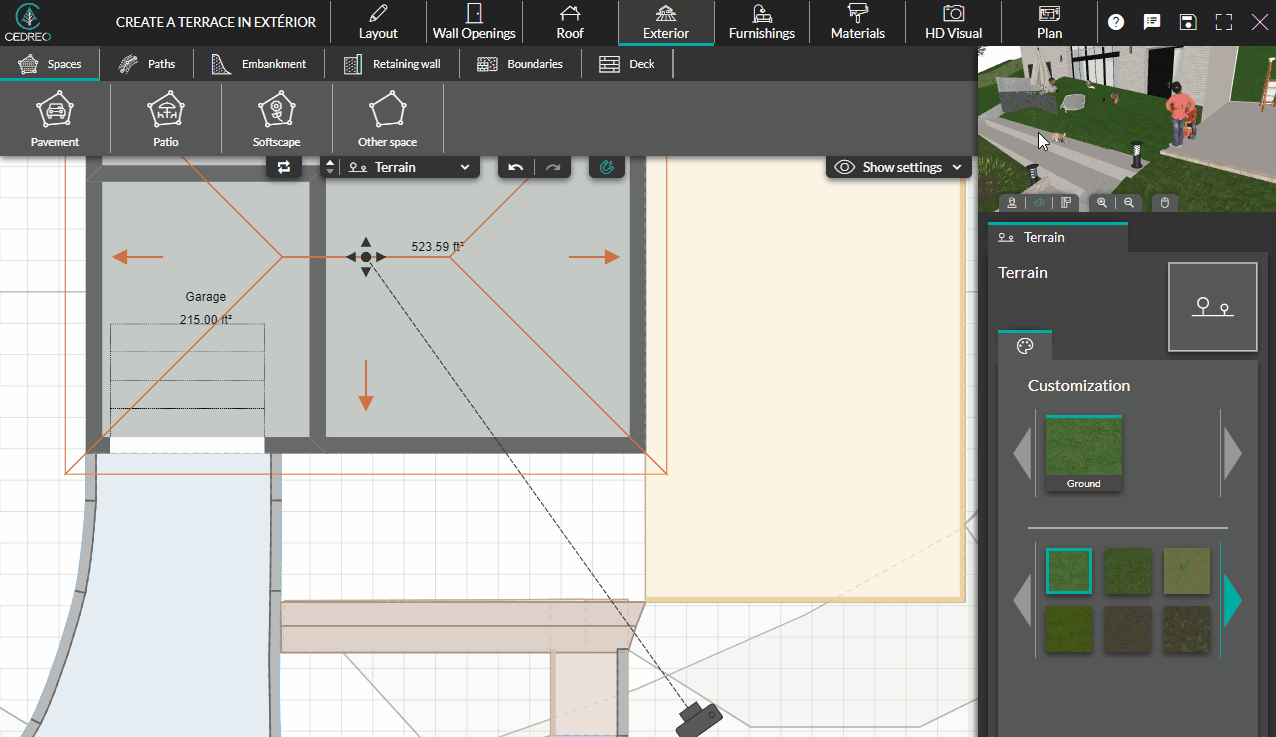1276x737 pixels.
Task: Zoom out on the 3D preview
Action: [x=1128, y=202]
